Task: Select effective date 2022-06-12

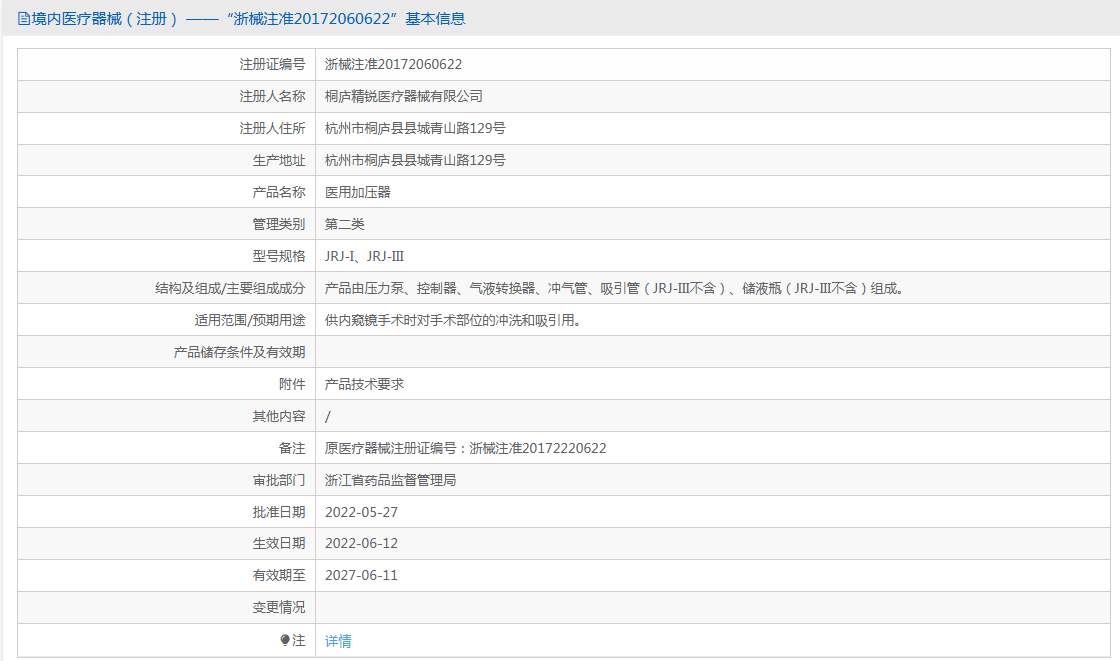Action: (361, 544)
